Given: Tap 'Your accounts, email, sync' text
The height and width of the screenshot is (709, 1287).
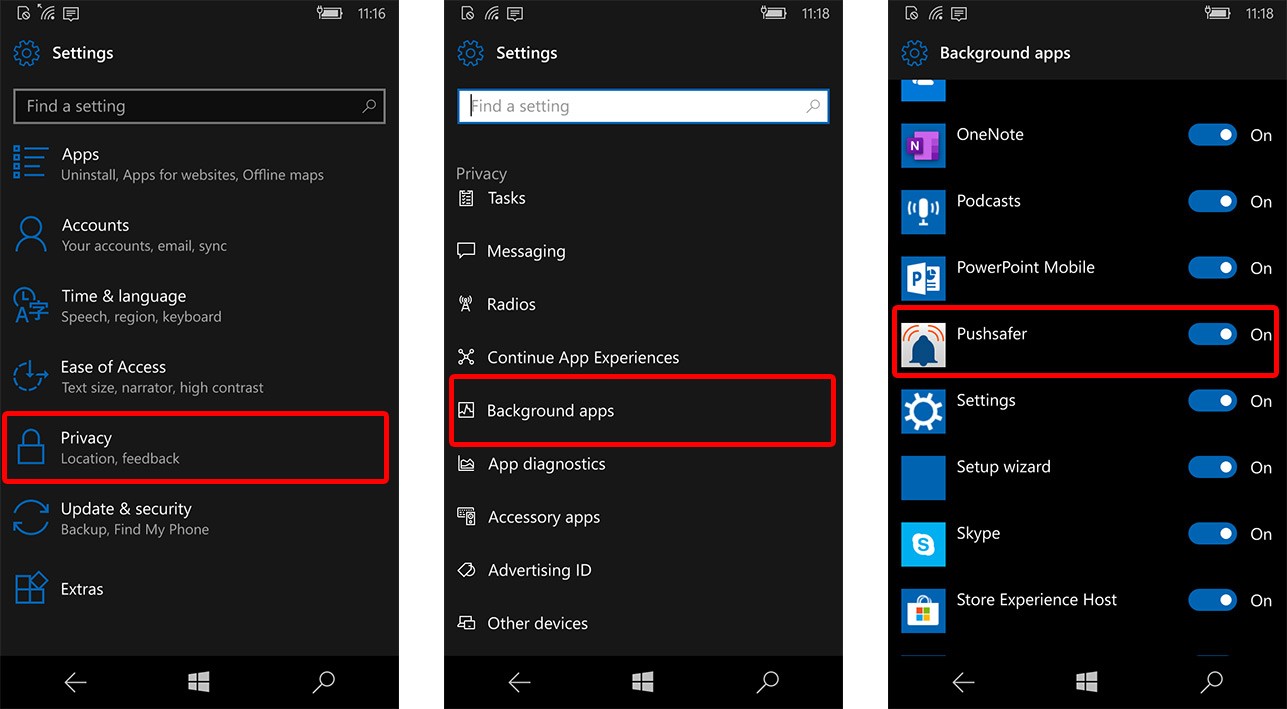Looking at the screenshot, I should tap(144, 246).
